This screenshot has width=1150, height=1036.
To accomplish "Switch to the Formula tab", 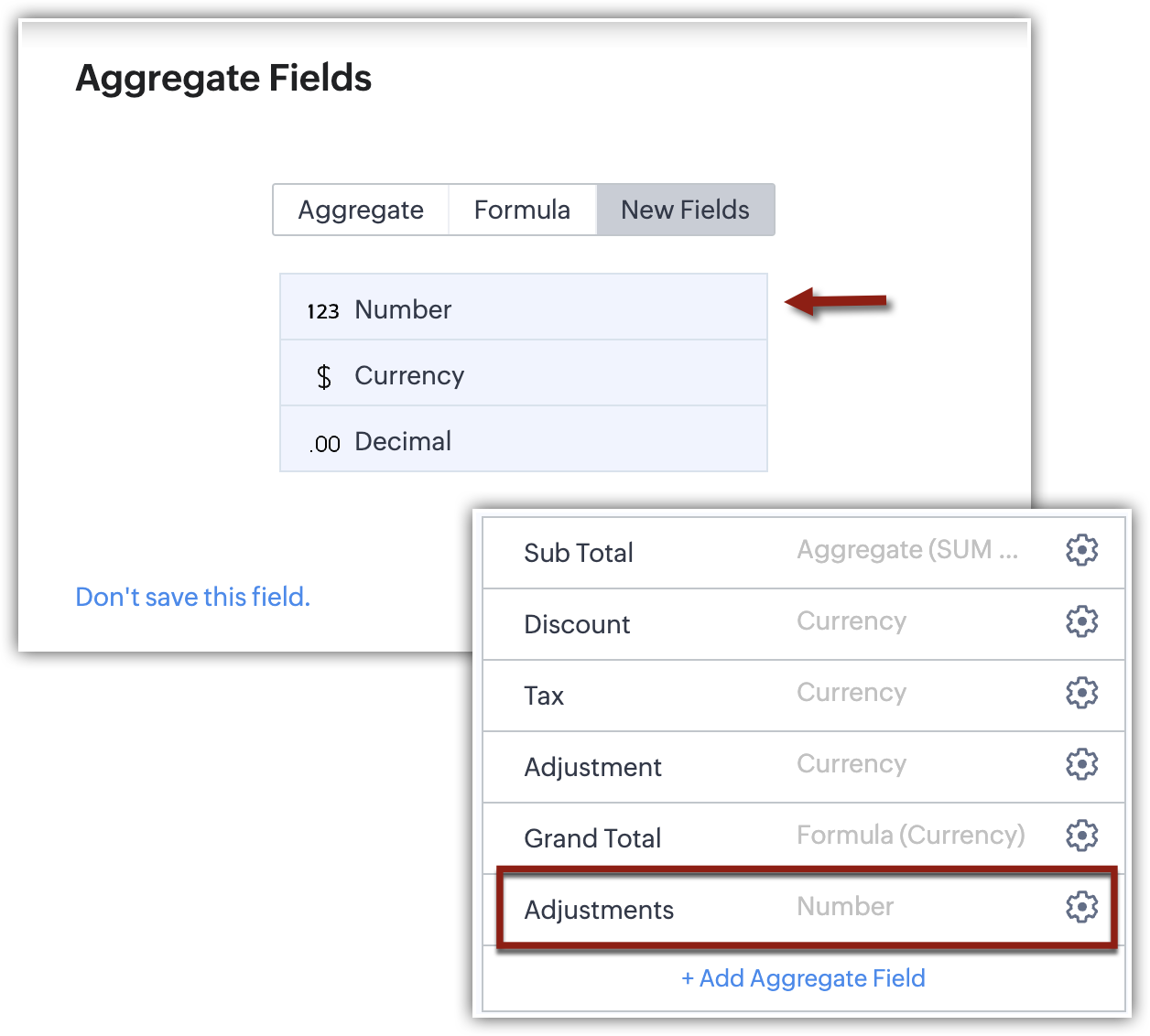I will (522, 210).
